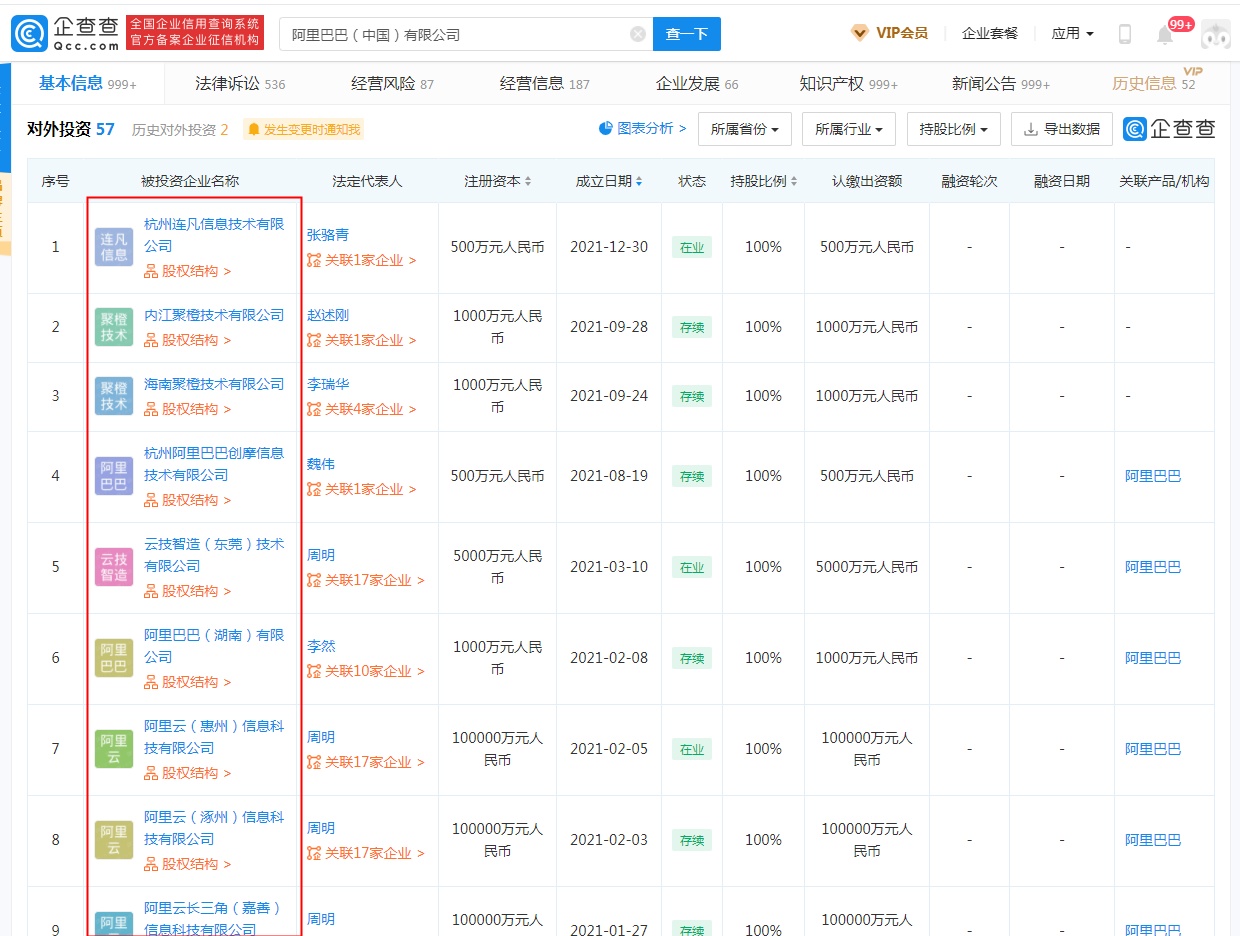Click 关联4家企业 under 李瑞华
This screenshot has height=936, width=1240.
point(361,409)
